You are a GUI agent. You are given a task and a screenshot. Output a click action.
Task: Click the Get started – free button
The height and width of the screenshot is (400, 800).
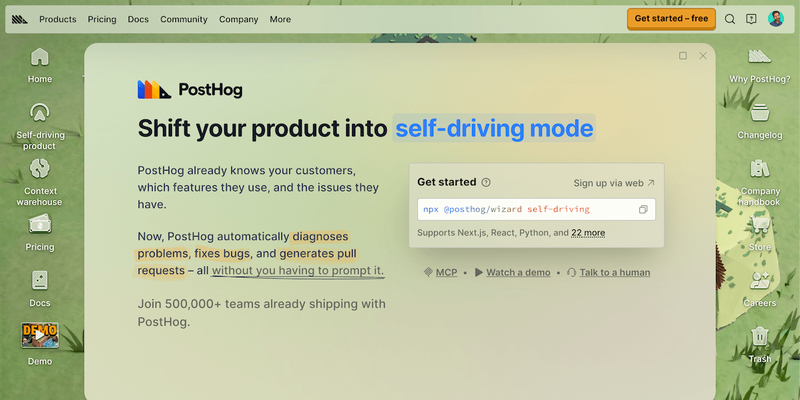pos(671,19)
